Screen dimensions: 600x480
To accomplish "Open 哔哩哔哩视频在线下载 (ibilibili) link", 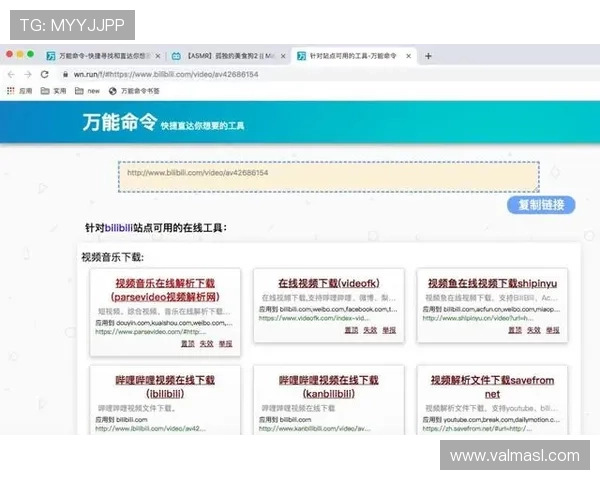I will tap(165, 387).
